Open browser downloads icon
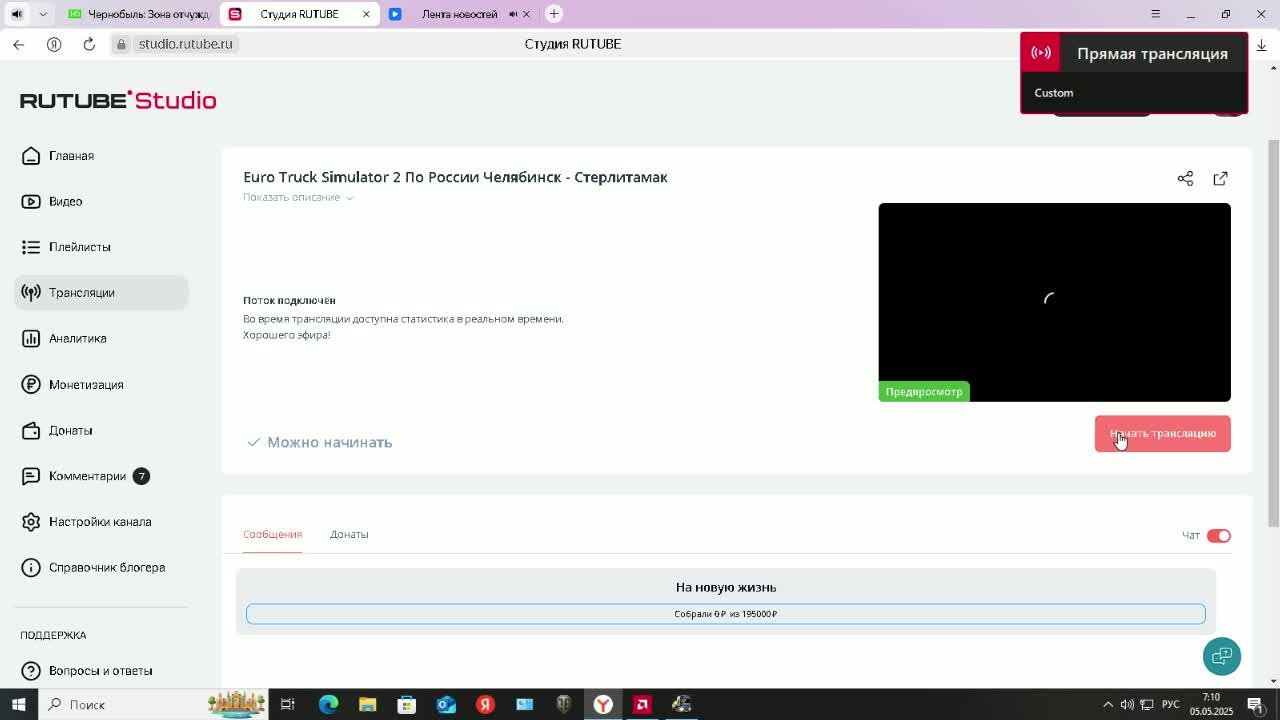 [1261, 44]
